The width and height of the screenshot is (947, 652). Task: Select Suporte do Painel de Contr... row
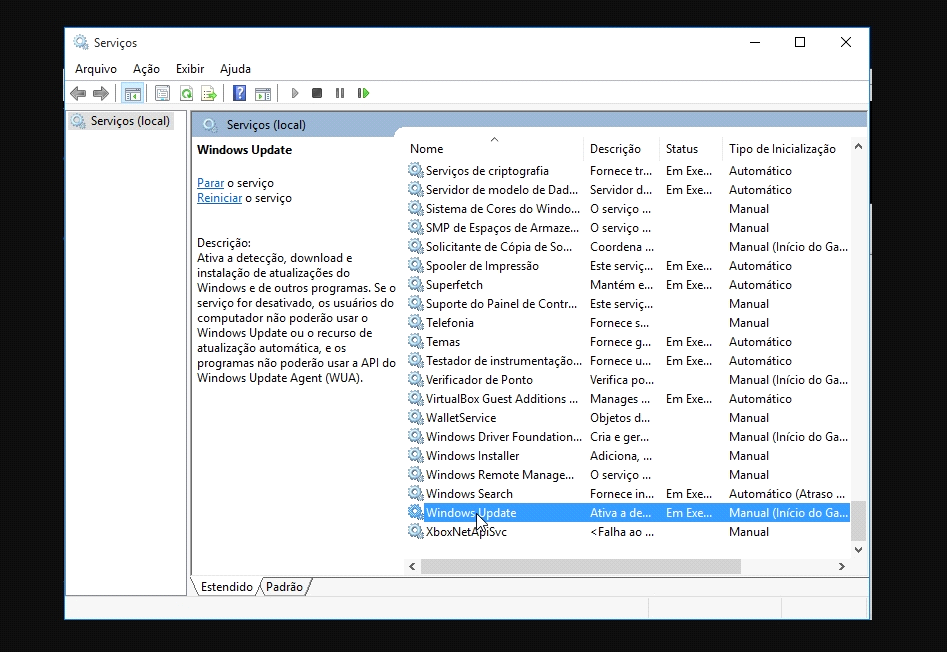(628, 304)
